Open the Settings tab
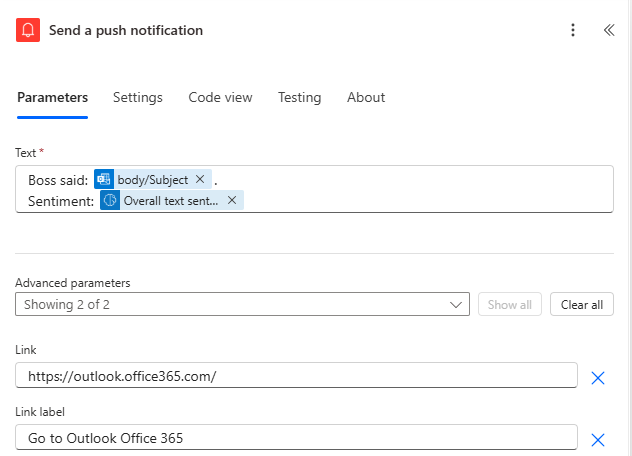This screenshot has height=456, width=632. tap(137, 97)
